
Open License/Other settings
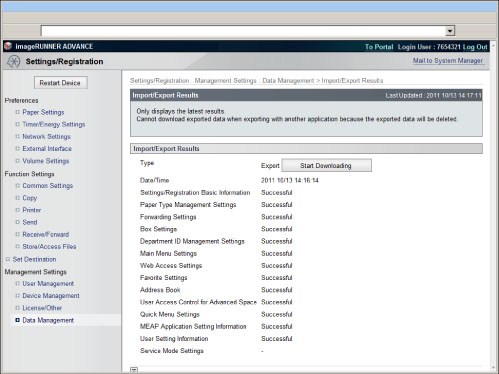point(42,308)
